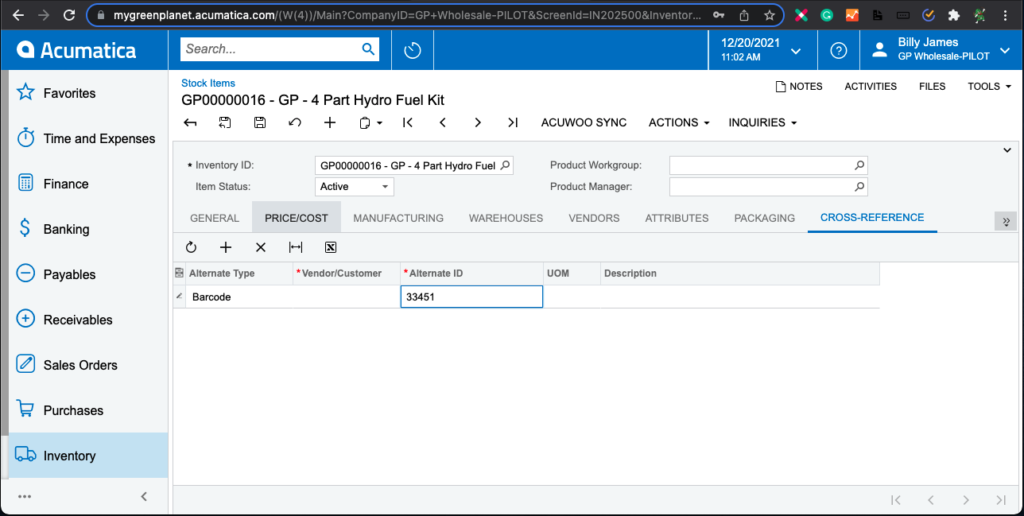1024x516 pixels.
Task: Open the browser extensions puzzle icon
Action: (953, 15)
